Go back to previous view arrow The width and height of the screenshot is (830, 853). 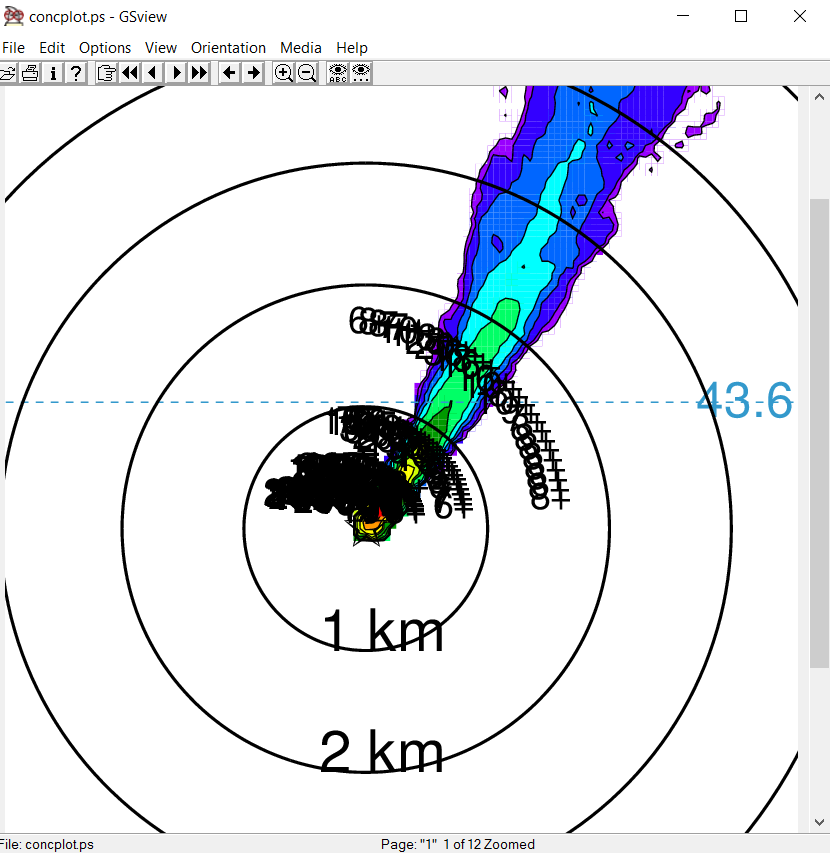230,73
